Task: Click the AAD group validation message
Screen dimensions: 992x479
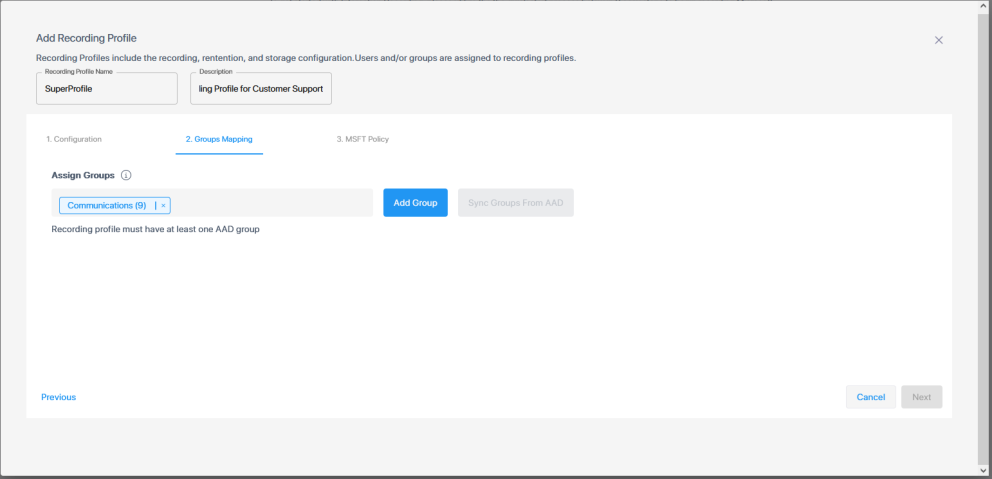Action: (x=148, y=229)
